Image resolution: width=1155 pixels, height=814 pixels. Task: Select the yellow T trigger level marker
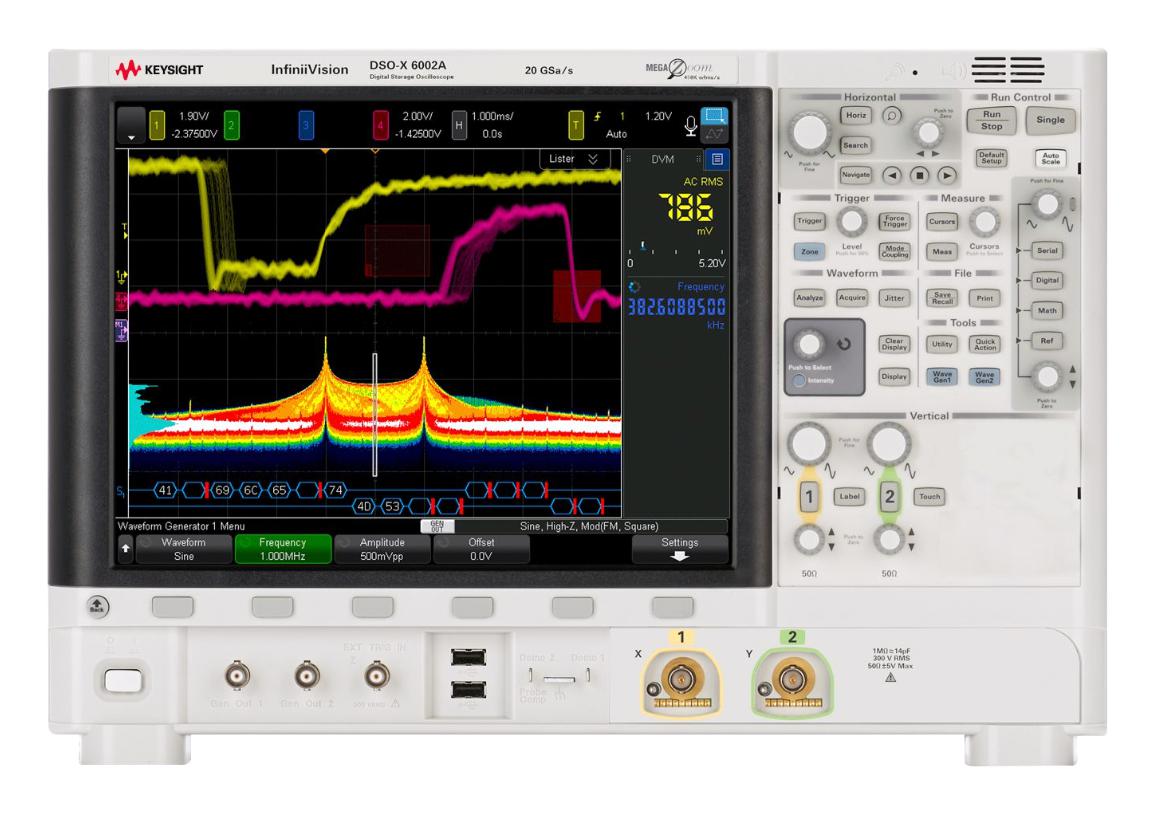124,231
